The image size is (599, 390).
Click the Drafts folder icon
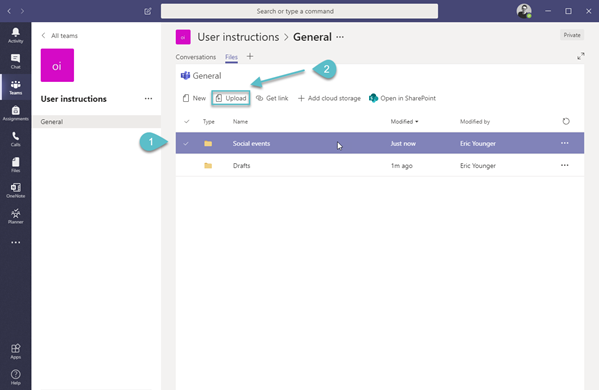(208, 165)
